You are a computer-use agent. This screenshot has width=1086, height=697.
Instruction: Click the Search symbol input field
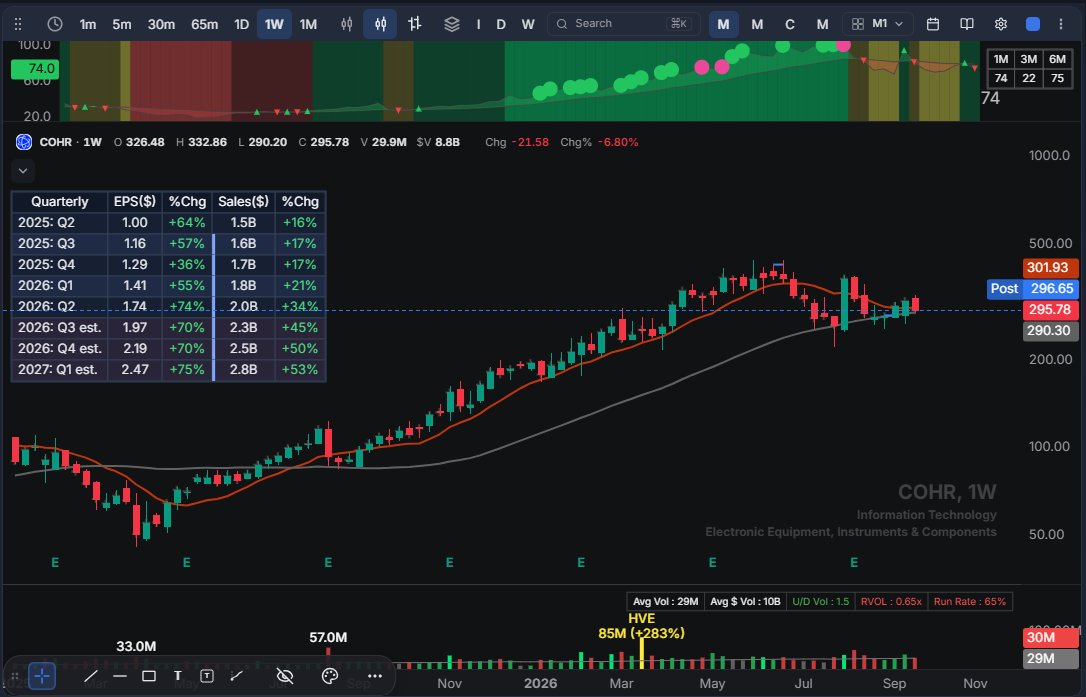pos(622,24)
